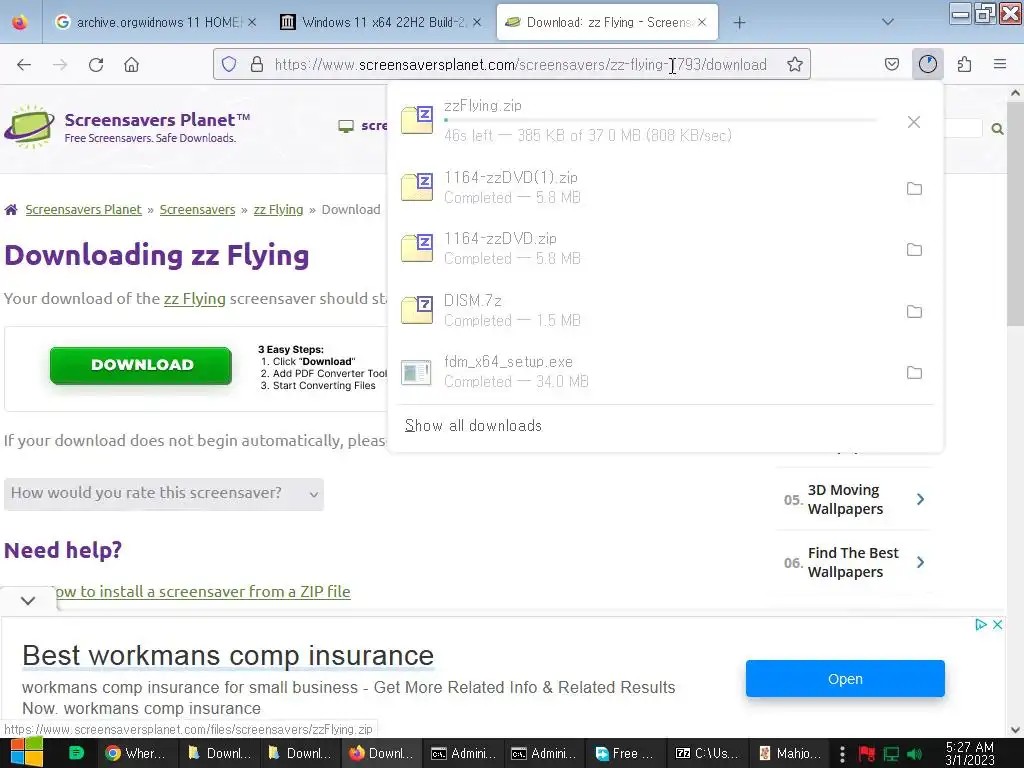Screen dimensions: 1024x768
Task: Open the 7-Zip C:\Us... taskbar item
Action: 707,753
